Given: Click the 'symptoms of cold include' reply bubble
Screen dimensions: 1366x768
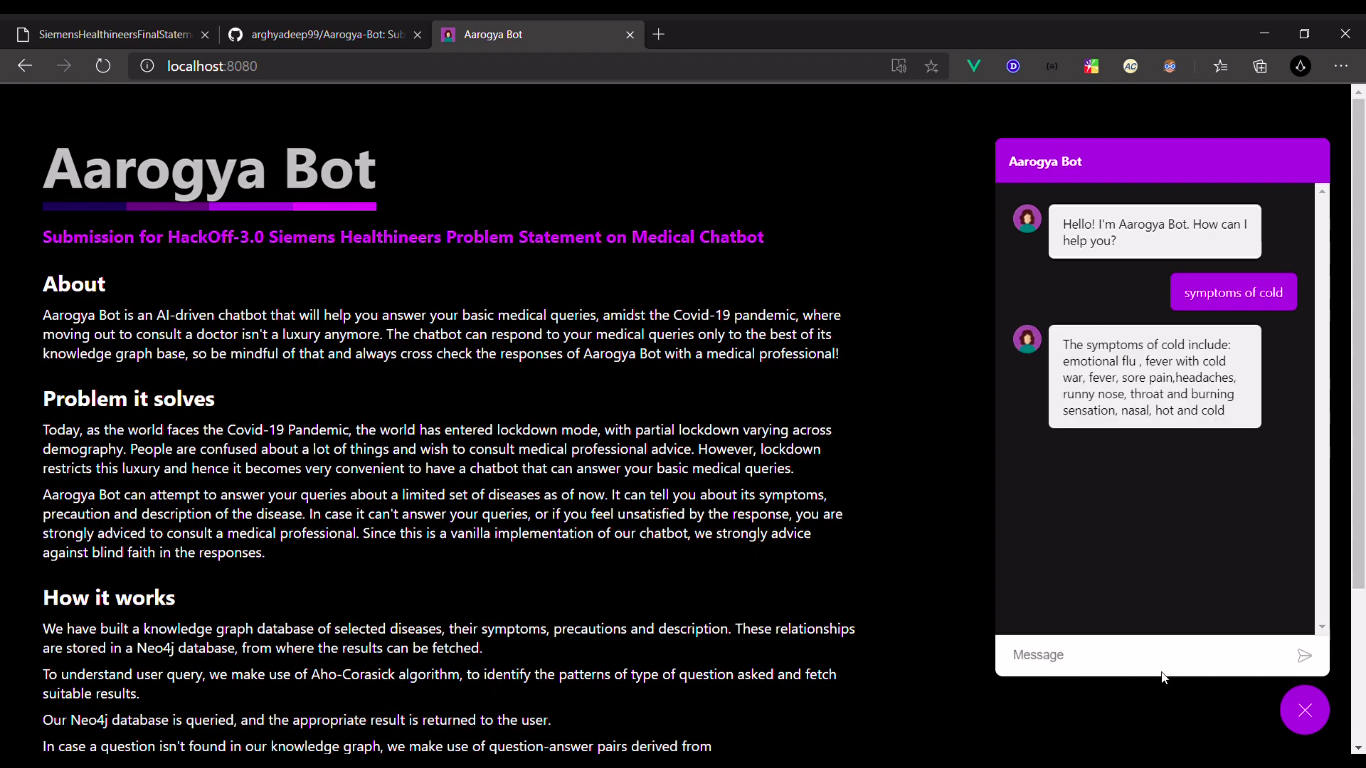Looking at the screenshot, I should [1155, 377].
